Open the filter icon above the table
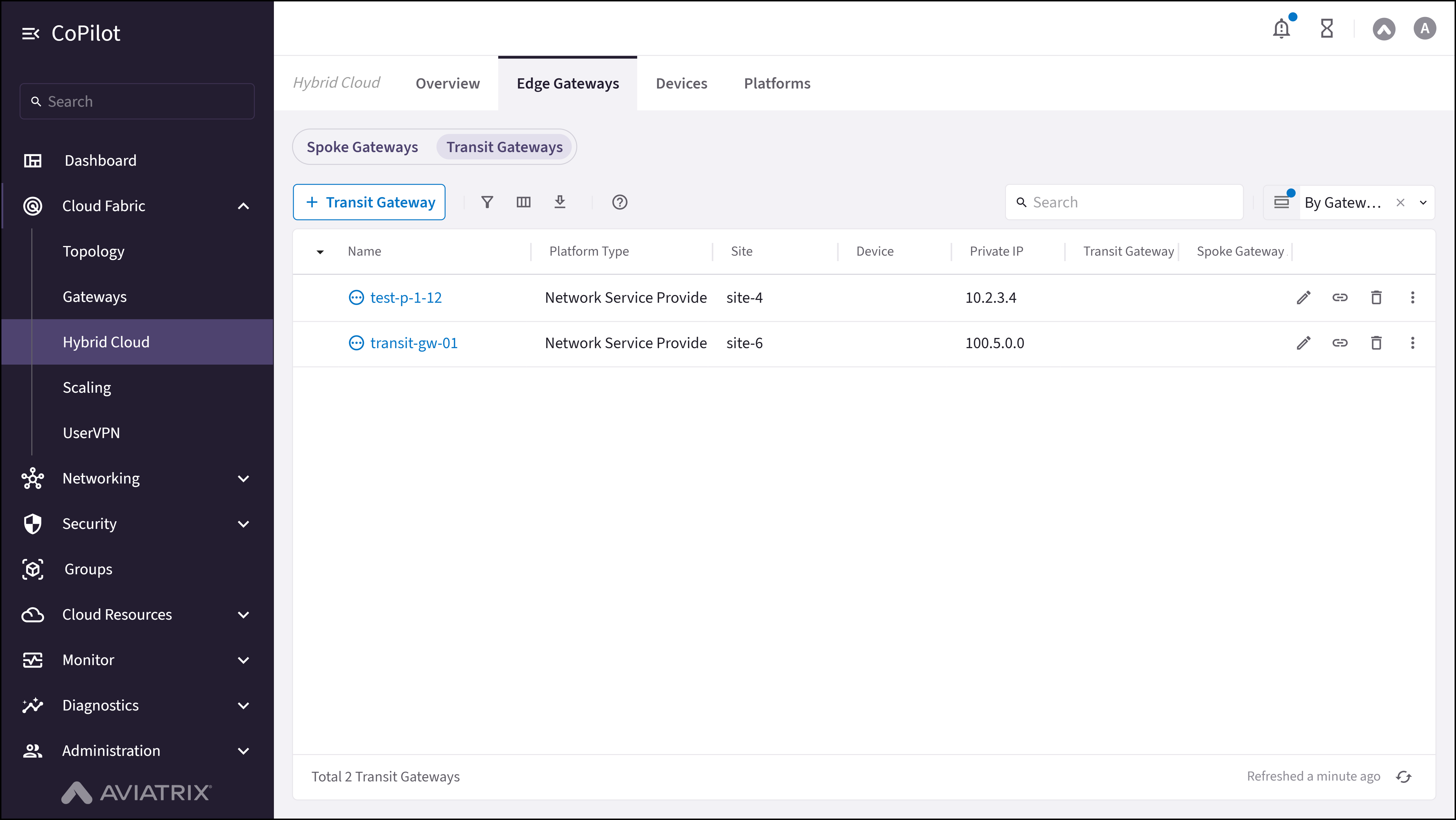Viewport: 1456px width, 820px height. pyautogui.click(x=487, y=202)
